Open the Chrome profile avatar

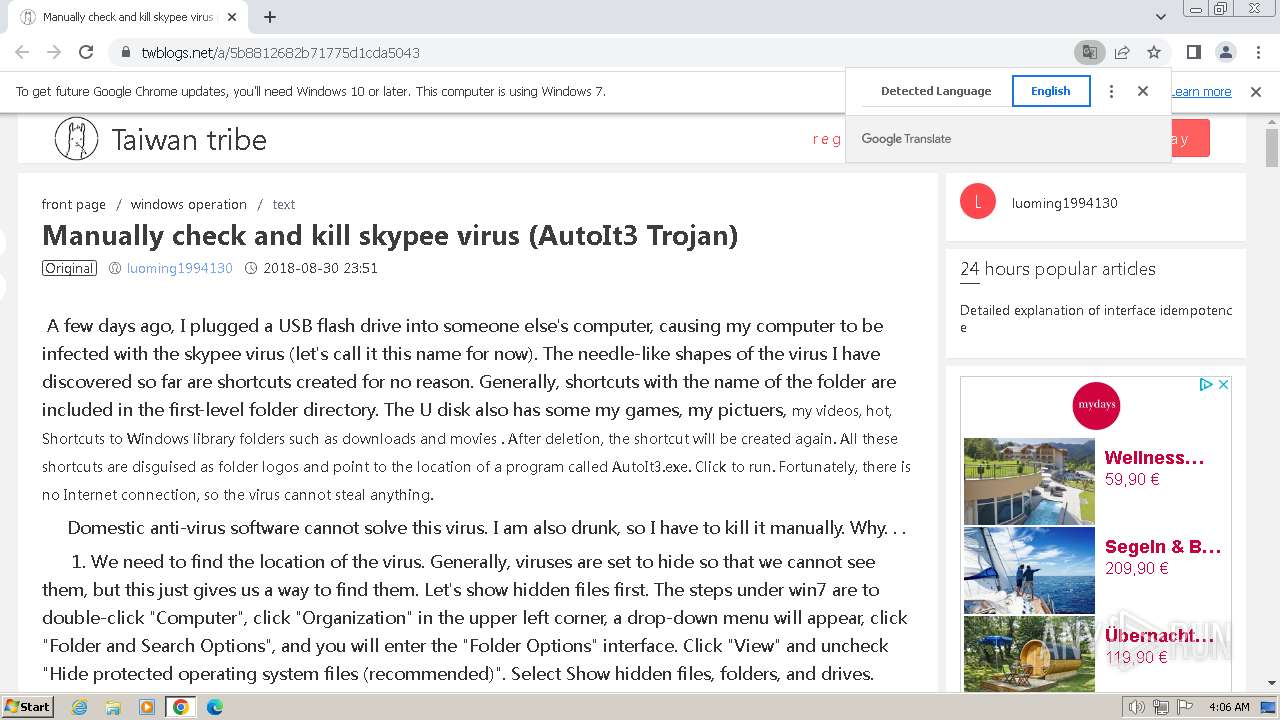tap(1225, 52)
